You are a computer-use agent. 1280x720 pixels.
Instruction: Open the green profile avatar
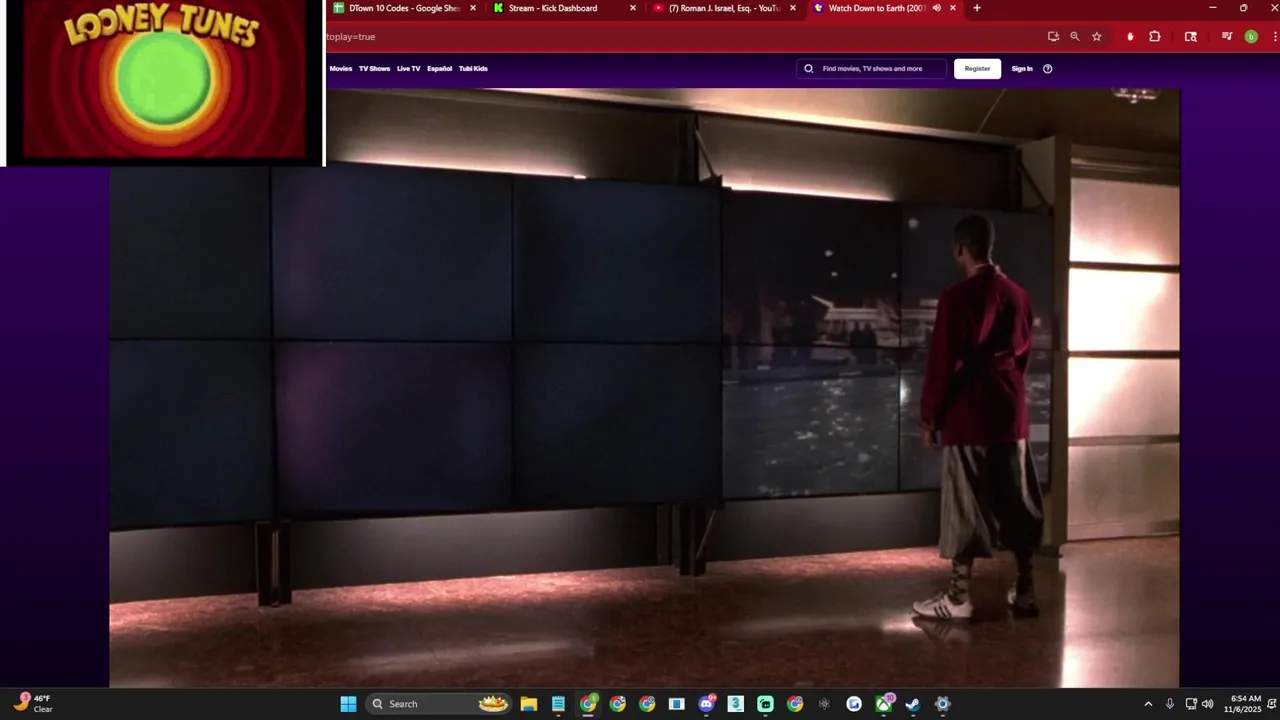(x=1251, y=36)
